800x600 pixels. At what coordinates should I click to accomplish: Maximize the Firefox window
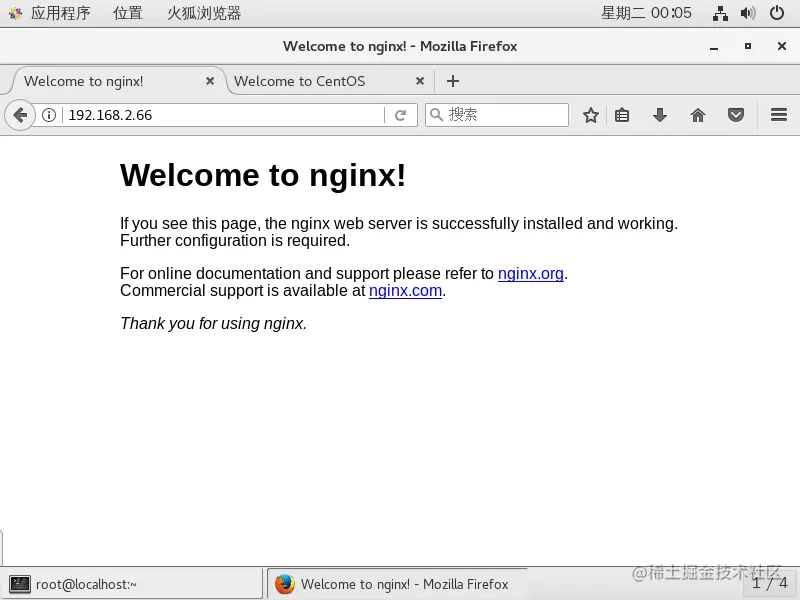pyautogui.click(x=747, y=46)
